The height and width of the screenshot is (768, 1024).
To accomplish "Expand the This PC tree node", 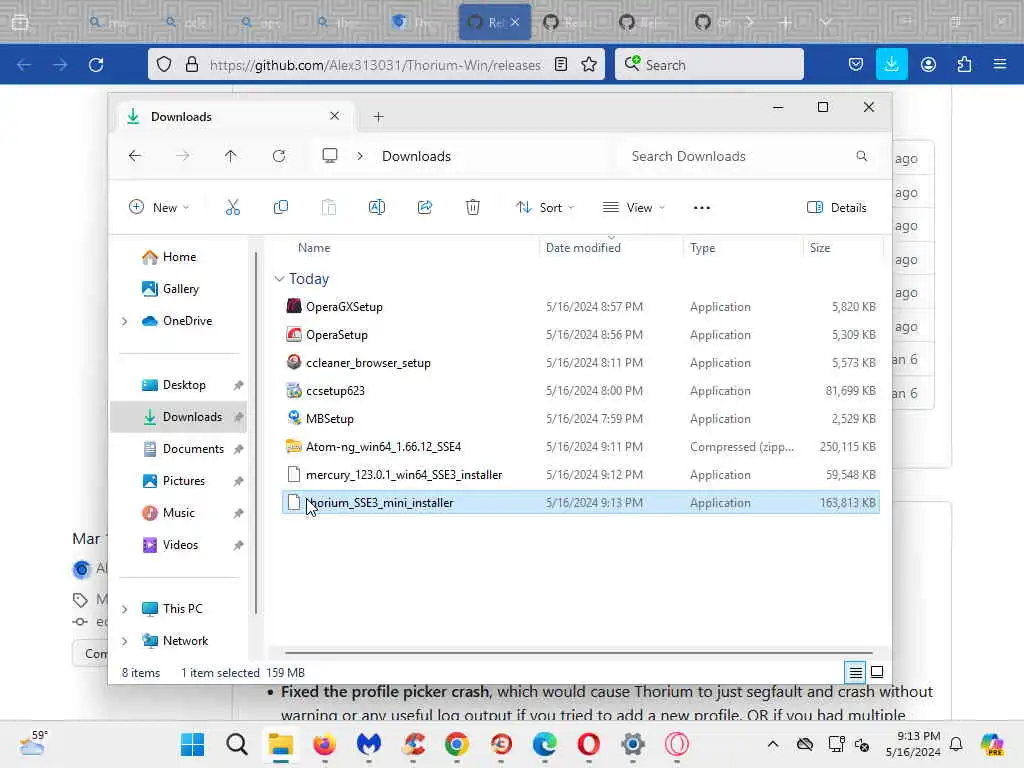I will (x=124, y=609).
